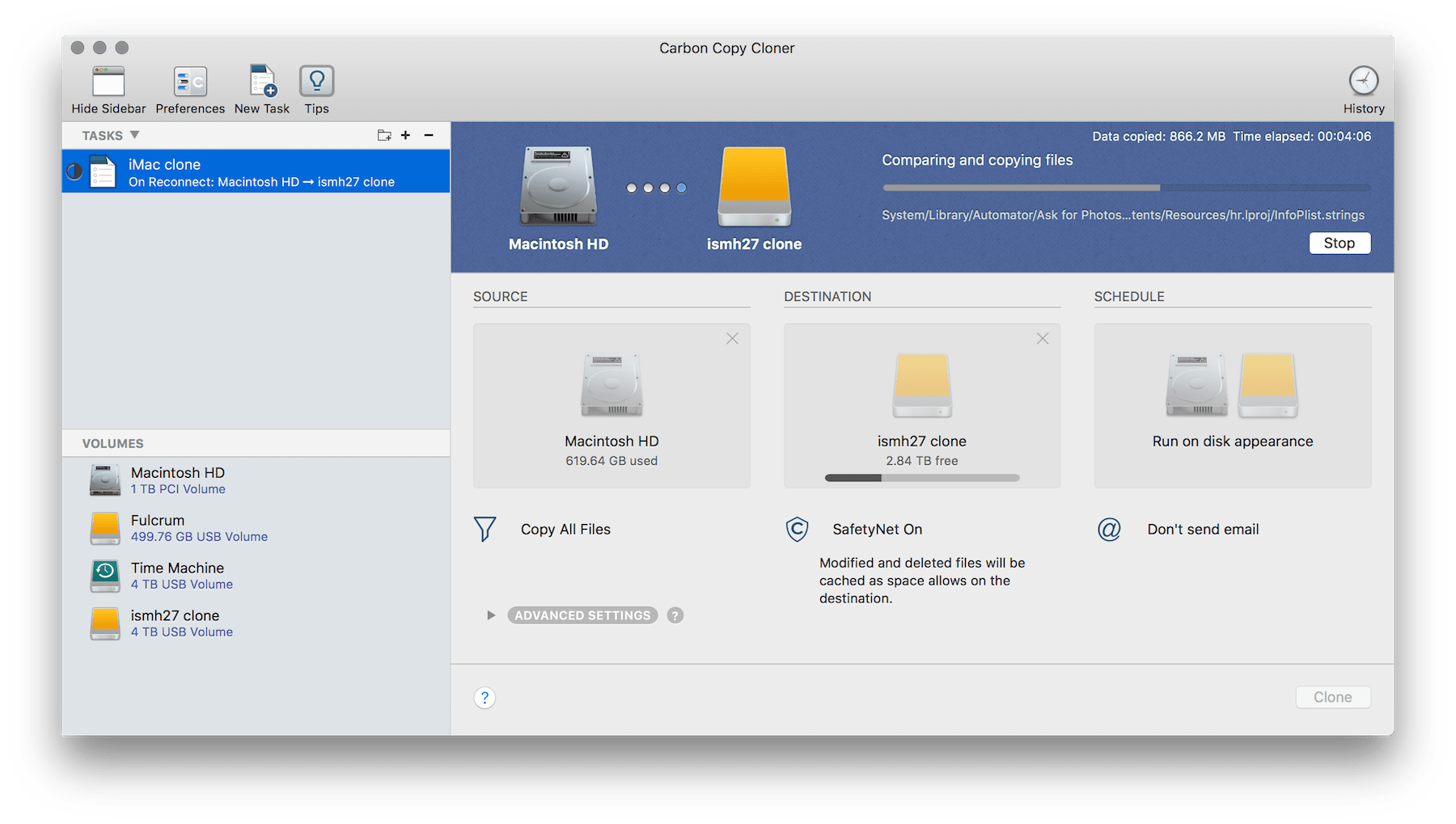Open the Run on disk appearance schedule

pyautogui.click(x=1233, y=406)
